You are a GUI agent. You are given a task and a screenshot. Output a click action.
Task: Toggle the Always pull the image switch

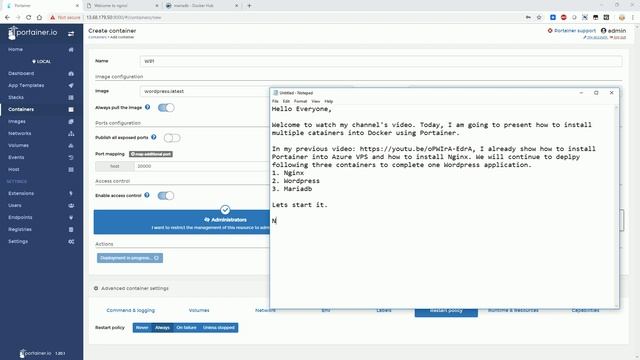pyautogui.click(x=166, y=108)
